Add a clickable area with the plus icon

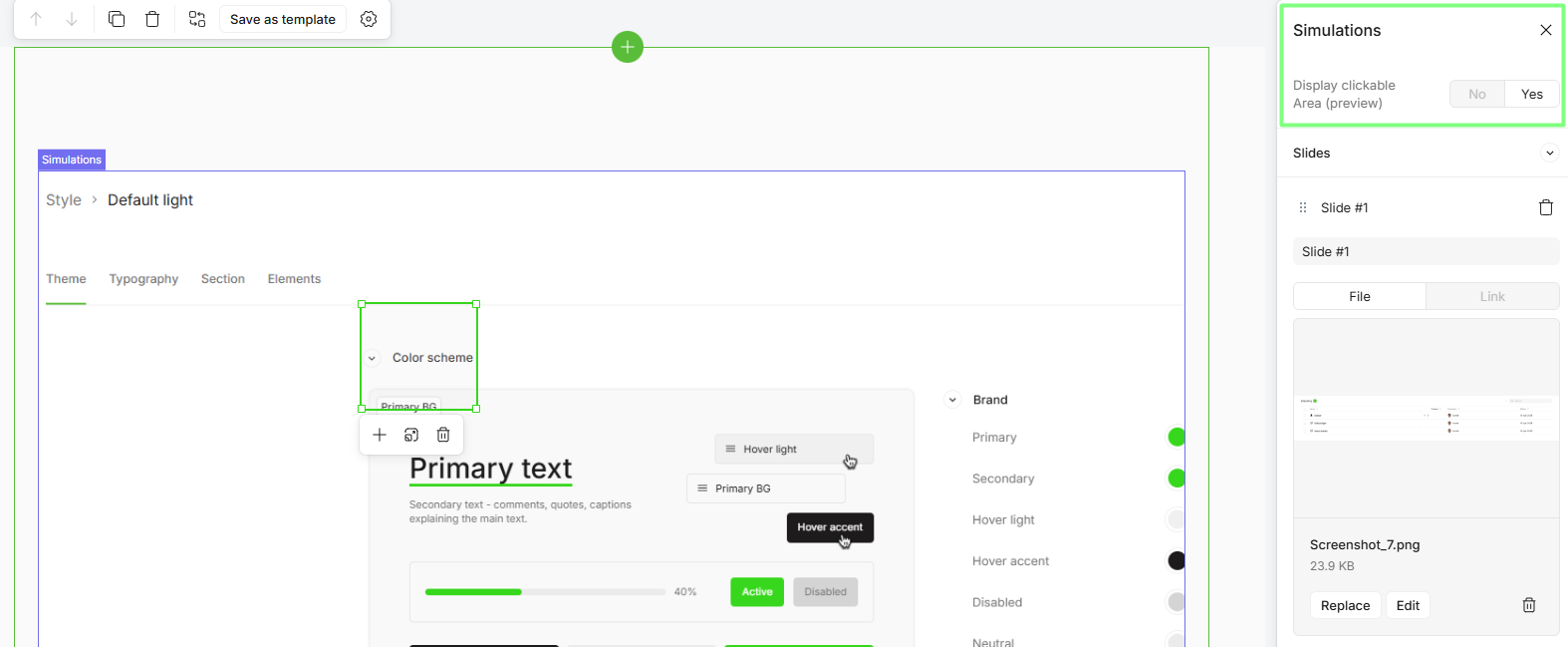[380, 435]
